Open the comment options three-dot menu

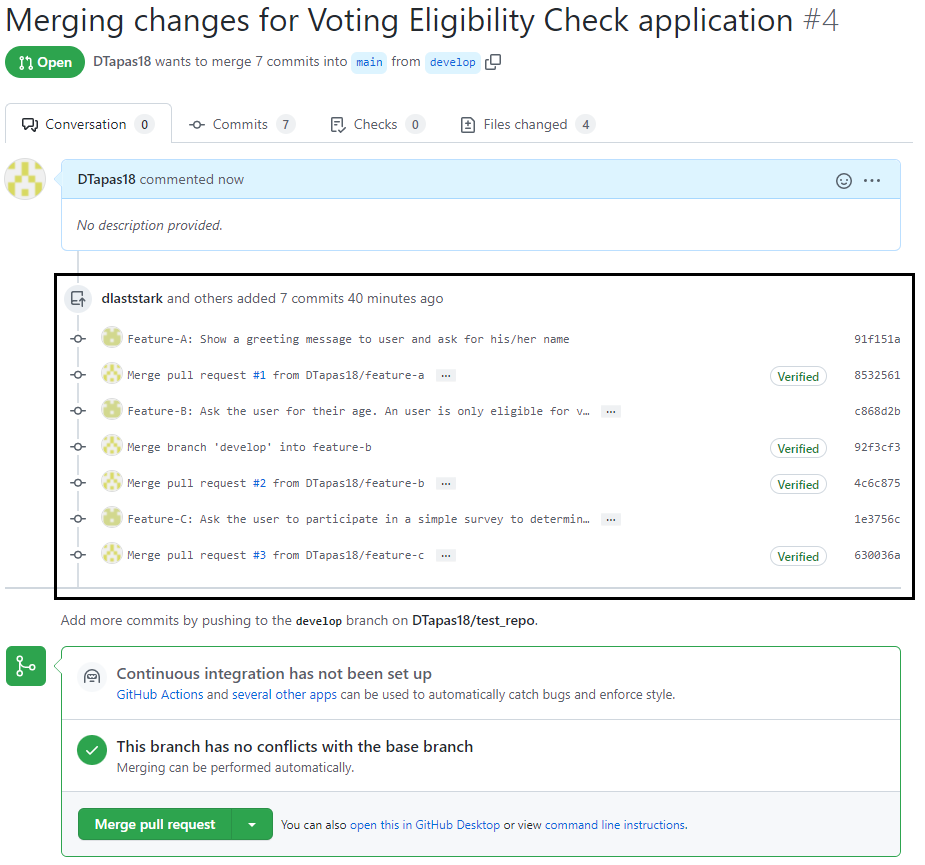pos(871,181)
